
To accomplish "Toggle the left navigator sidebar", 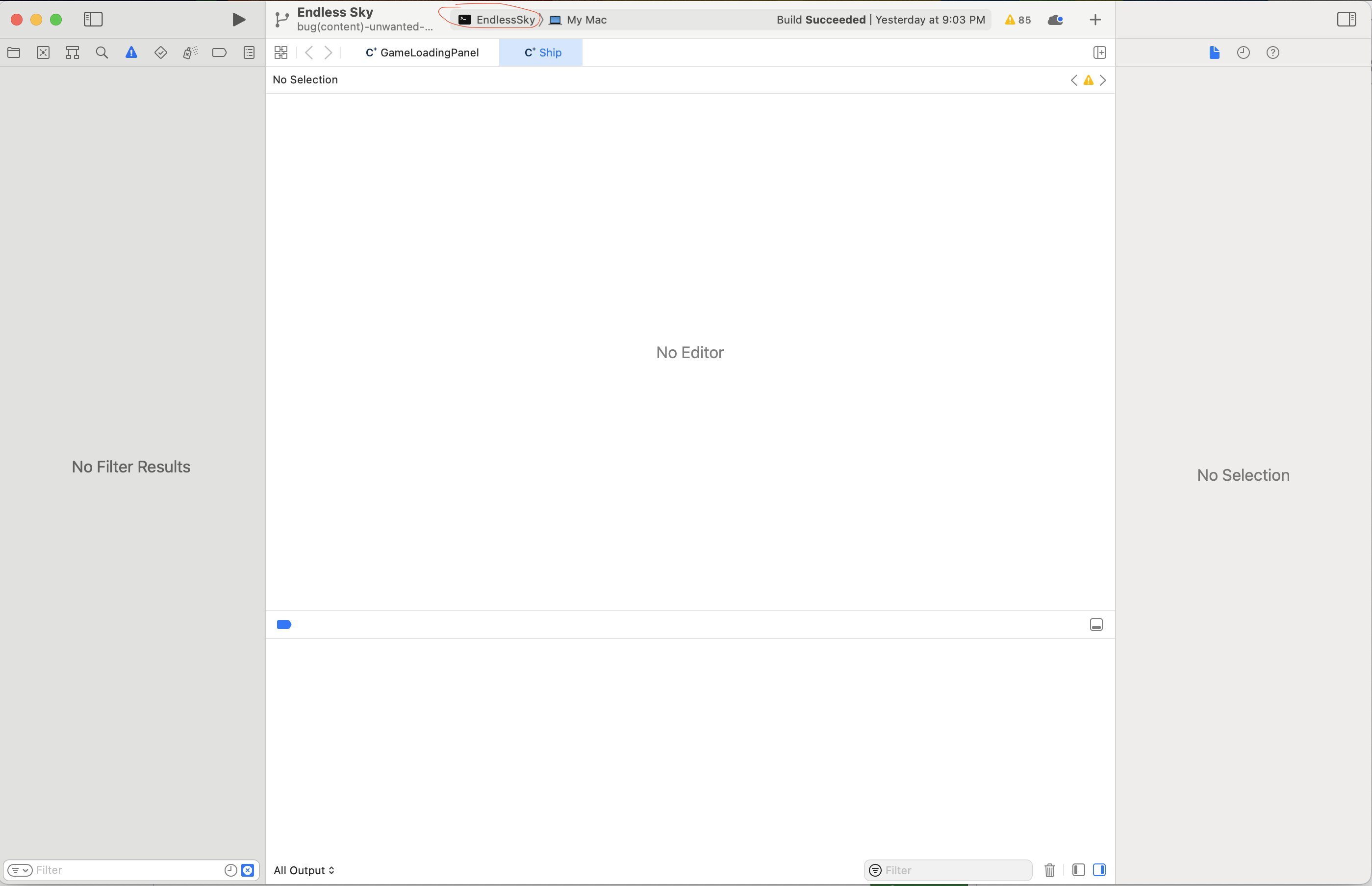I will point(93,19).
